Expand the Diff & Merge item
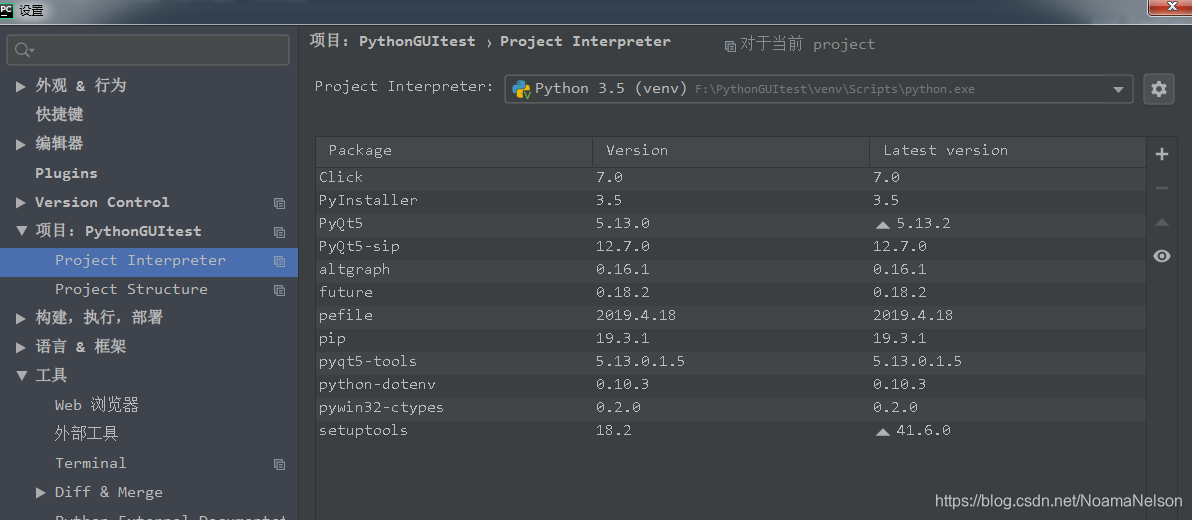This screenshot has height=520, width=1192. point(40,492)
